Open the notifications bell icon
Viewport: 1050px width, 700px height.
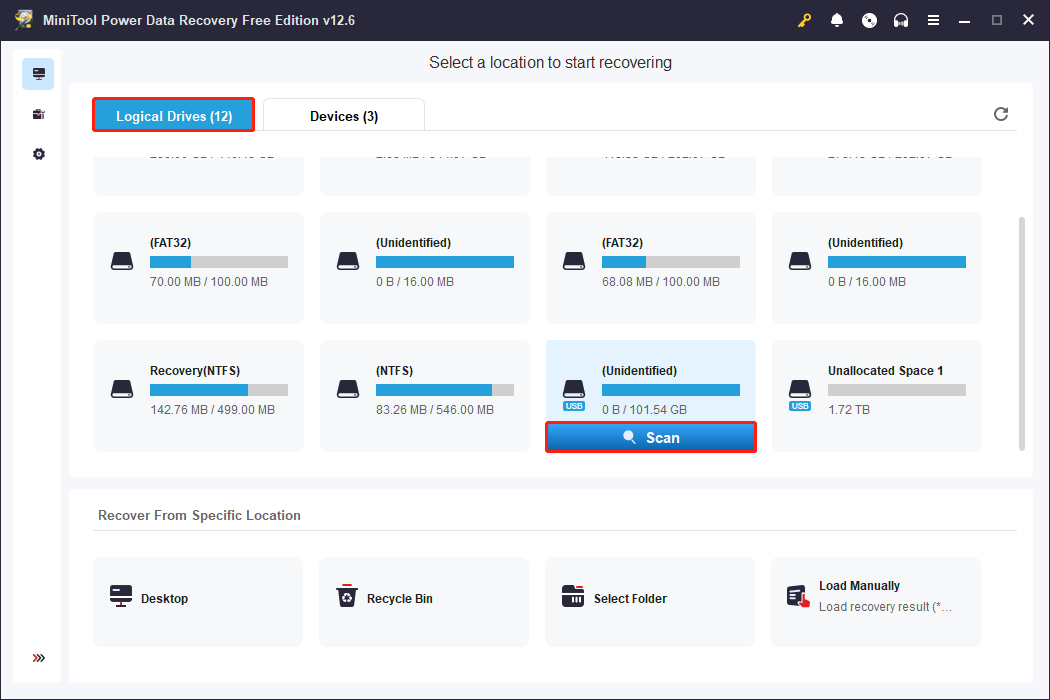pyautogui.click(x=837, y=20)
